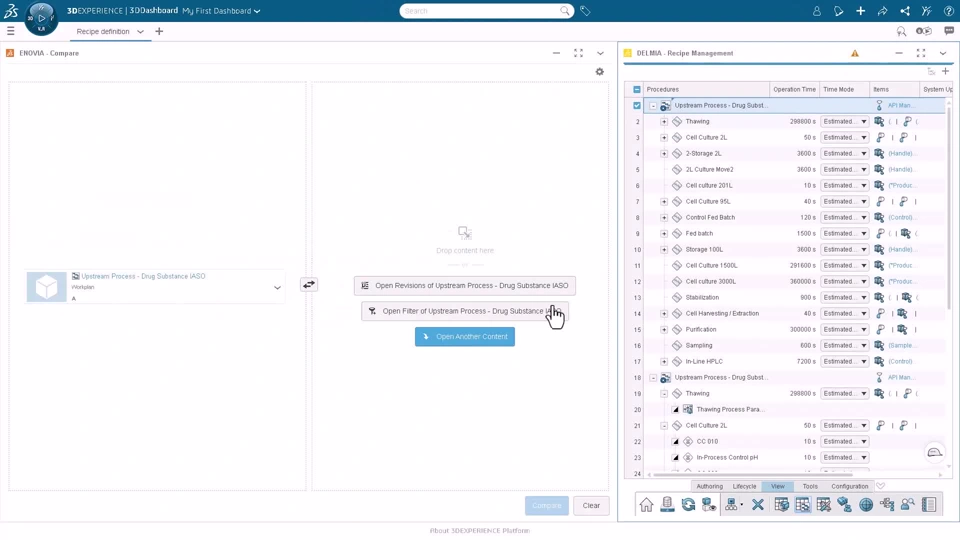The height and width of the screenshot is (540, 960).
Task: Click the tag icon beside the search bar
Action: pyautogui.click(x=585, y=10)
